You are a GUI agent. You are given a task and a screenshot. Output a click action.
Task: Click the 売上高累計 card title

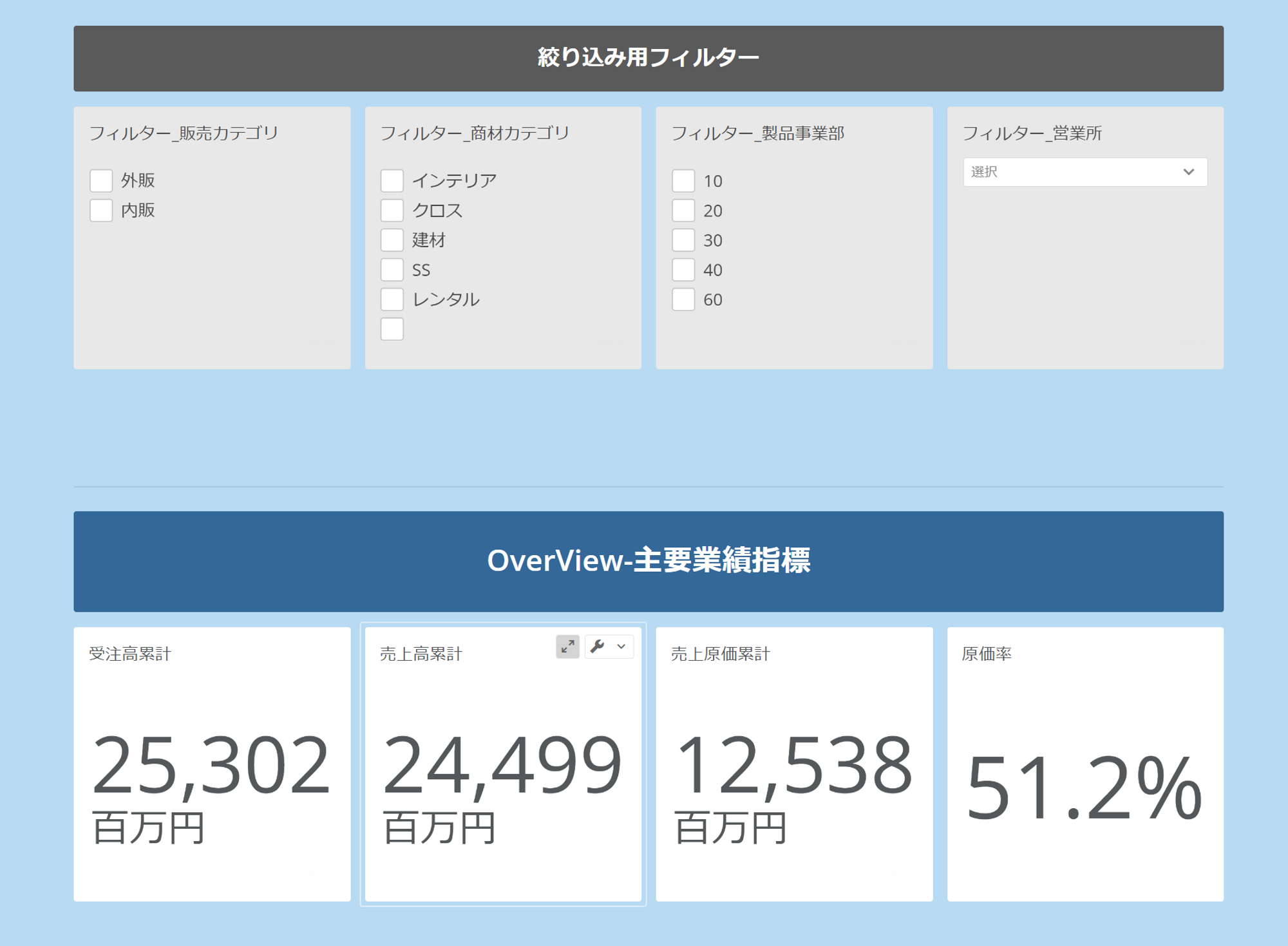point(421,654)
